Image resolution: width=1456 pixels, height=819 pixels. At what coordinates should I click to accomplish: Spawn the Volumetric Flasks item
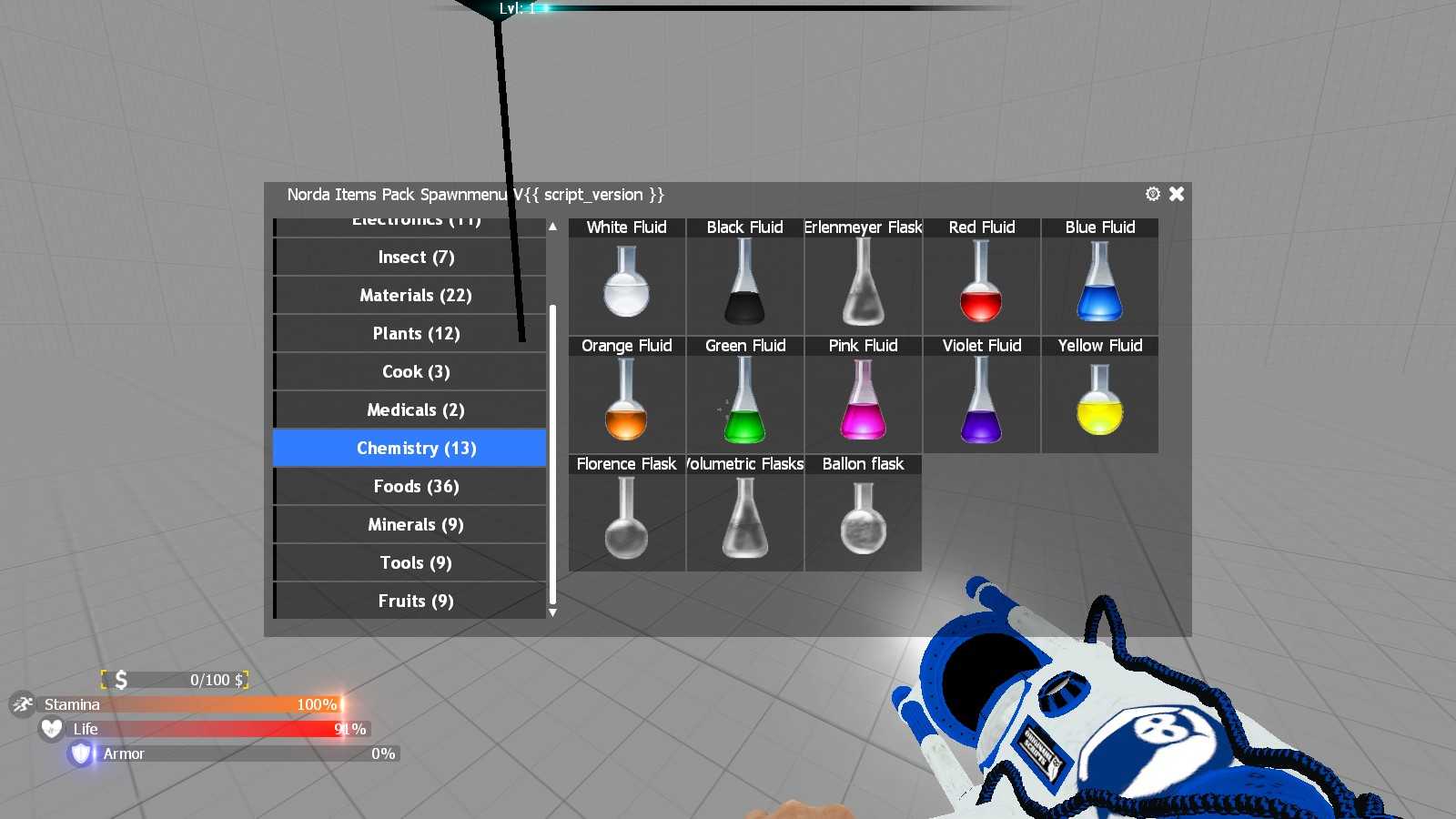(744, 513)
